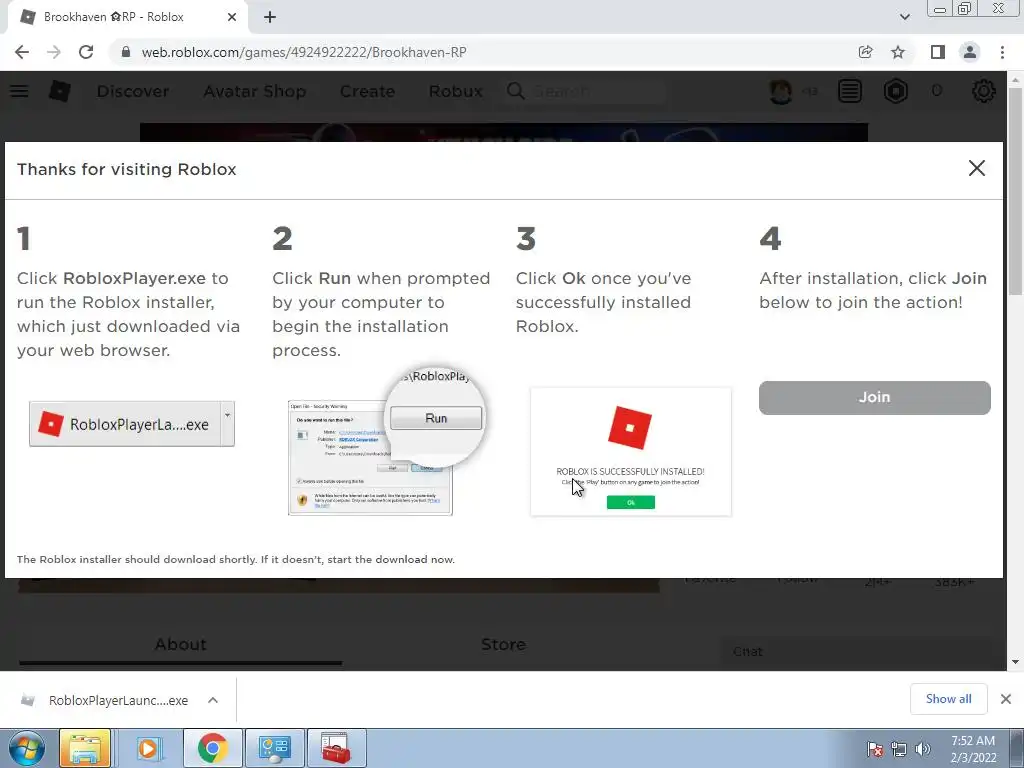This screenshot has height=768, width=1024.
Task: Close the Thanks for visiting Roblox dialog
Action: 976,168
